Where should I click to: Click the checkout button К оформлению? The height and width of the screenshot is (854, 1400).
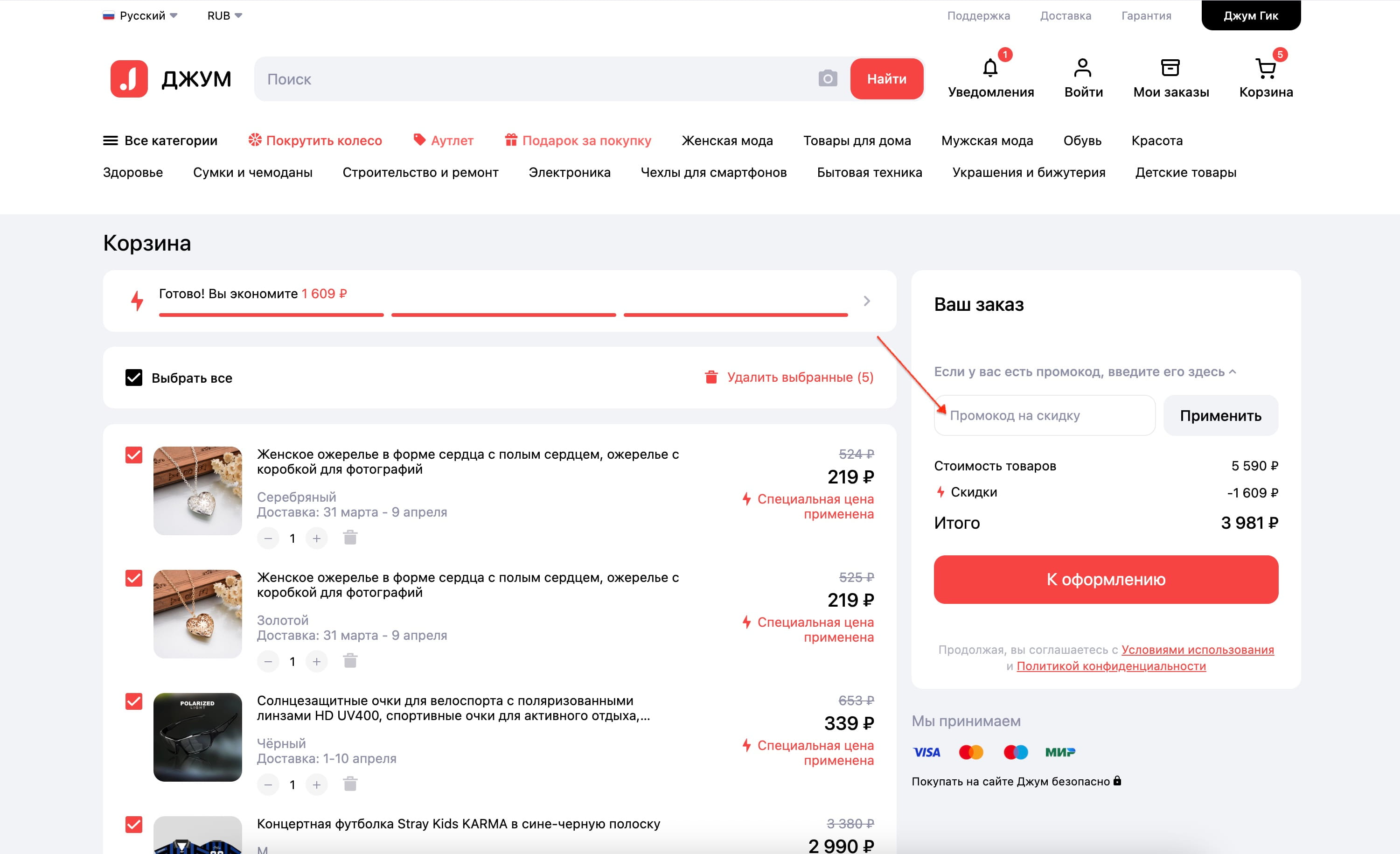(x=1106, y=580)
